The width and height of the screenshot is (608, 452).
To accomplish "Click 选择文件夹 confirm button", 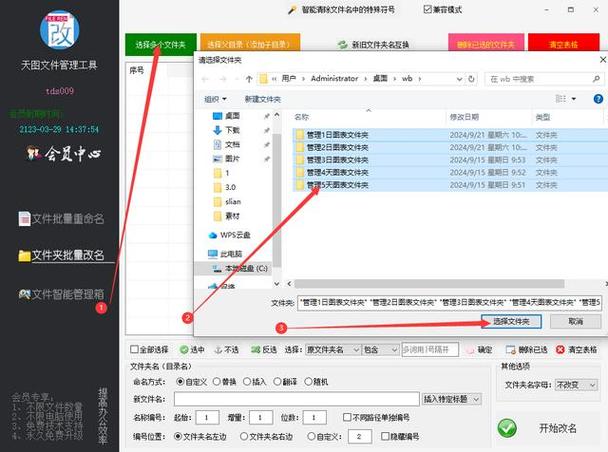I will (x=511, y=321).
